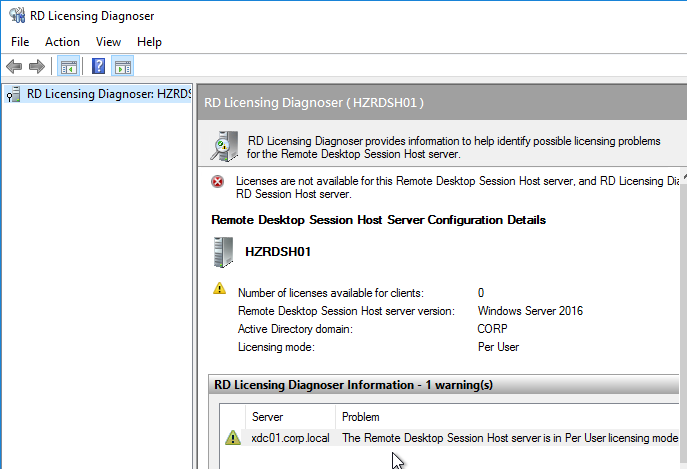The image size is (687, 469).
Task: Toggle the Show/Hide Action Pane toolbar icon
Action: pyautogui.click(x=123, y=67)
